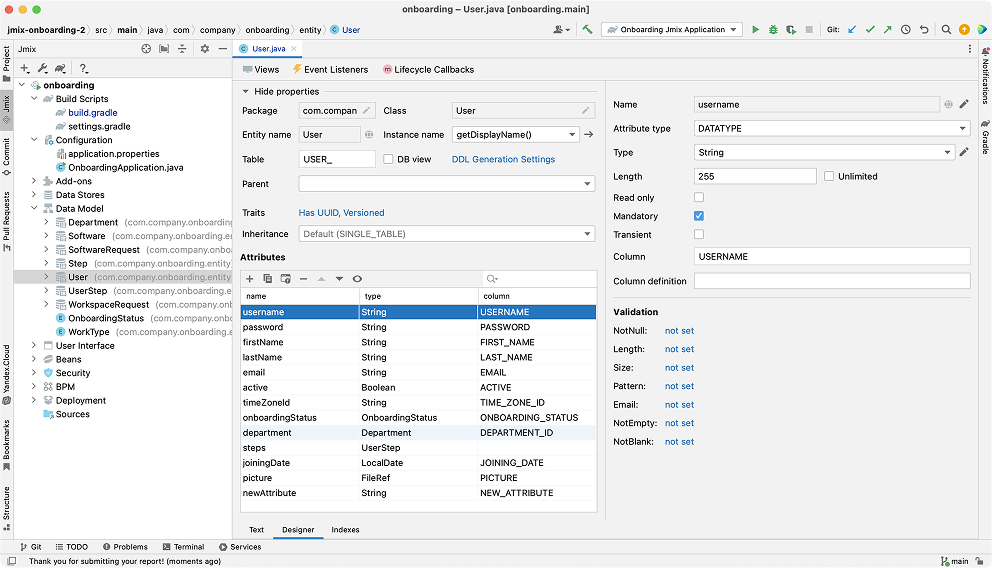Run the Onboarding Jmix Application
Screen dimensions: 992x568
pos(755,30)
